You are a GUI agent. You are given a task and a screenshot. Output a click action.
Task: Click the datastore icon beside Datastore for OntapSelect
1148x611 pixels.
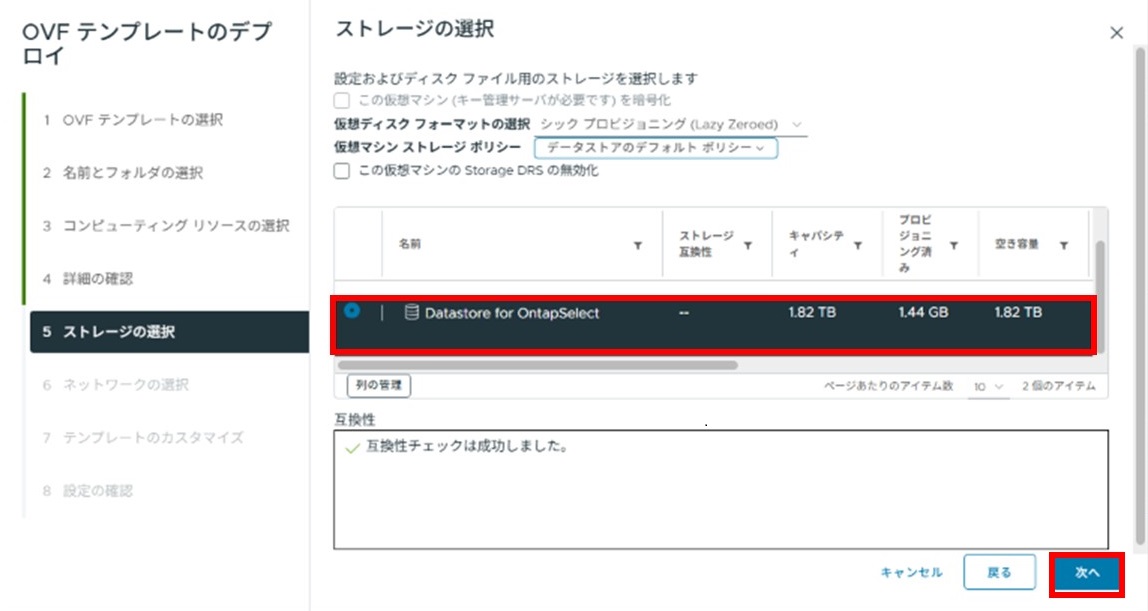(x=411, y=313)
